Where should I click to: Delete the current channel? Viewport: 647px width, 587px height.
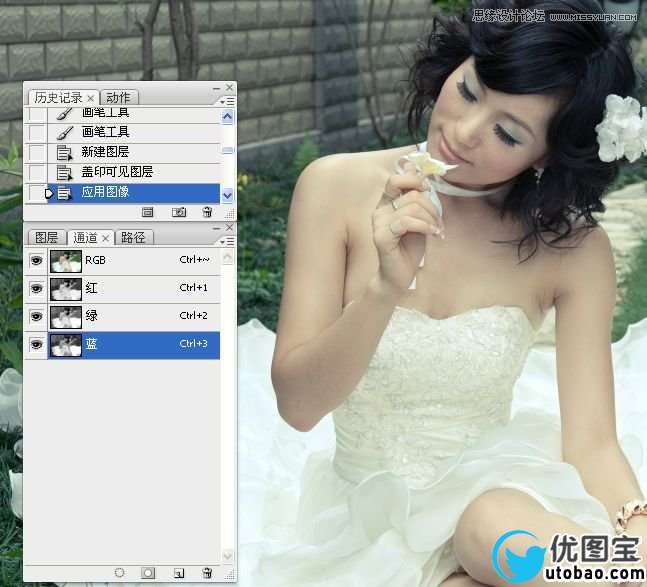(208, 573)
